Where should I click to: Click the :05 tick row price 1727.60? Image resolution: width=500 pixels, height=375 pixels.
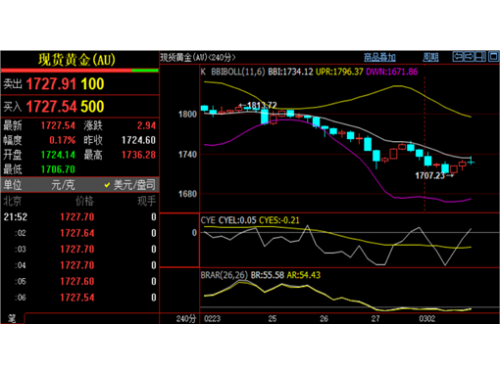(77, 282)
